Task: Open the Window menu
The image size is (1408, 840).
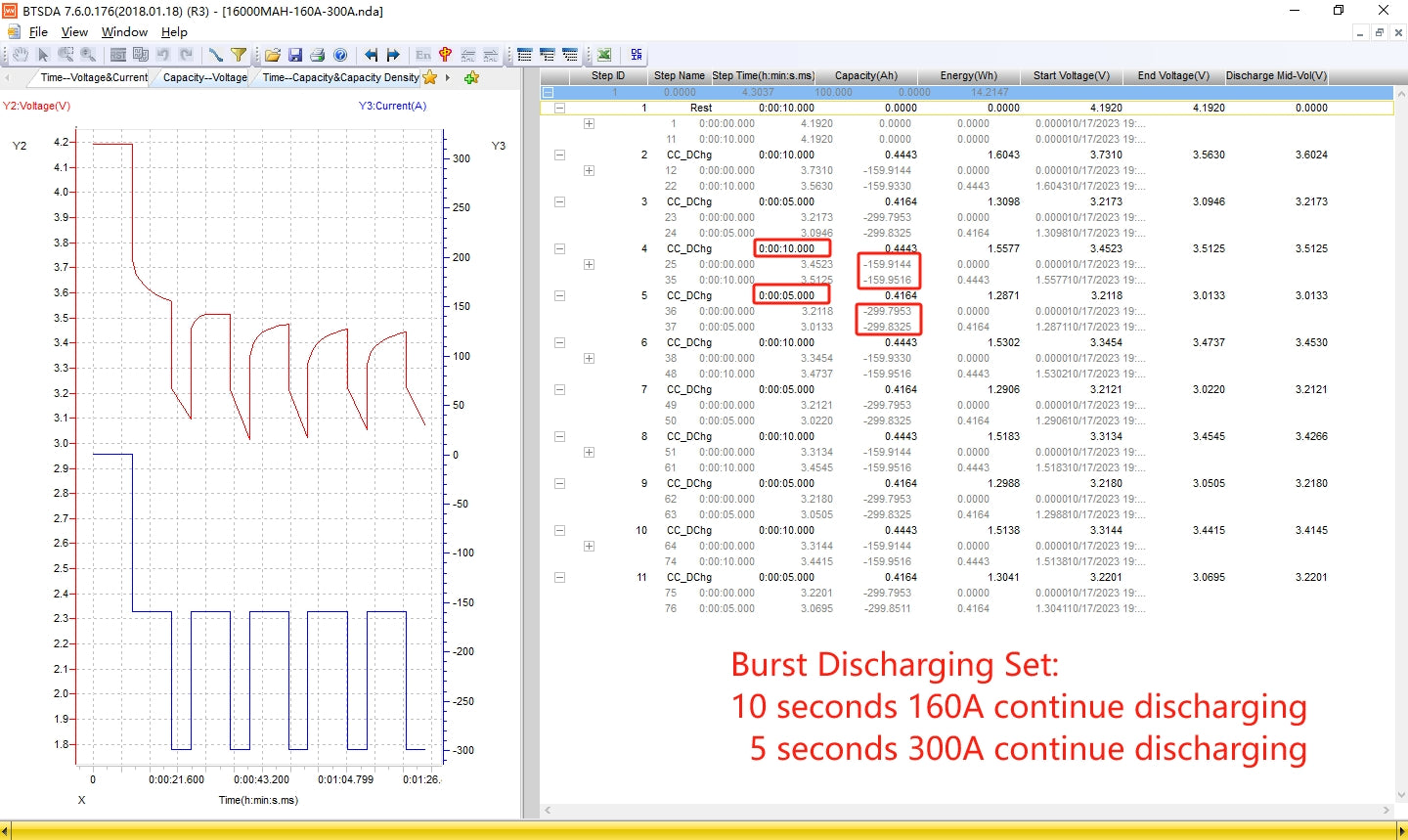Action: click(124, 31)
